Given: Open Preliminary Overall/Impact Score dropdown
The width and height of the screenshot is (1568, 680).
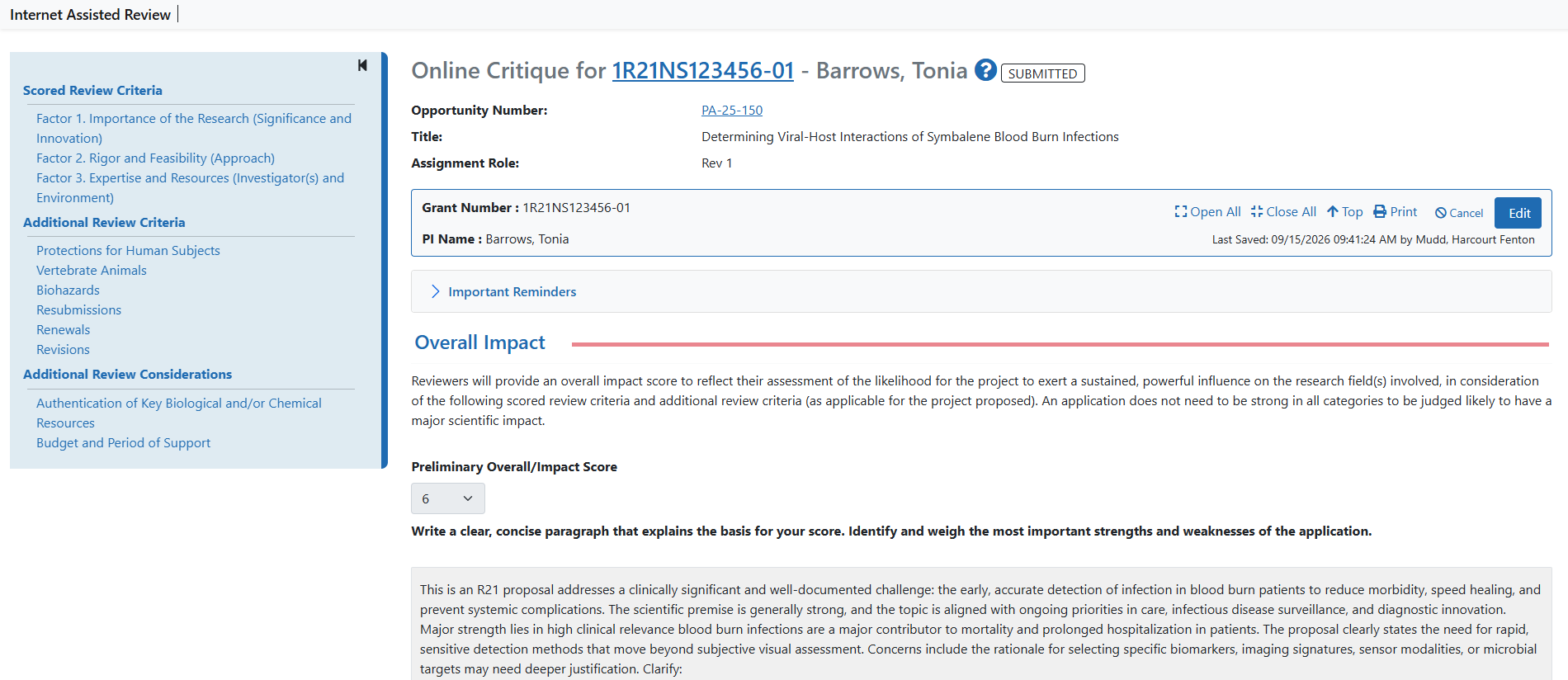Looking at the screenshot, I should tap(448, 498).
